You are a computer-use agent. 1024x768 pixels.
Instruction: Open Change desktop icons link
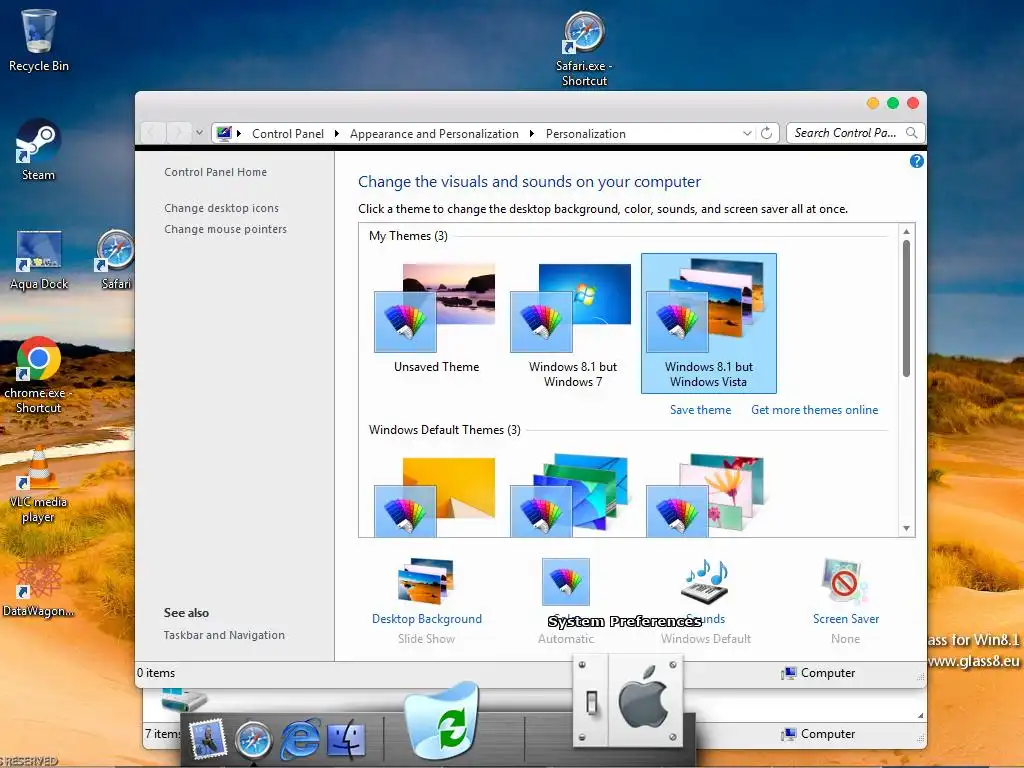[221, 208]
